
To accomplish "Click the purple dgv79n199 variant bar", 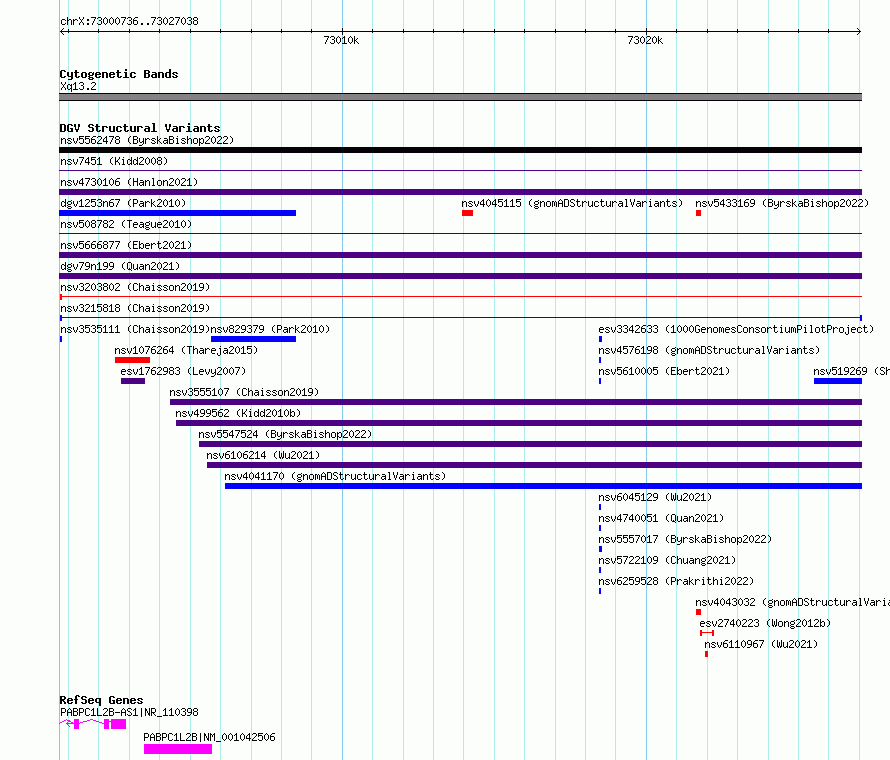I will point(460,276).
